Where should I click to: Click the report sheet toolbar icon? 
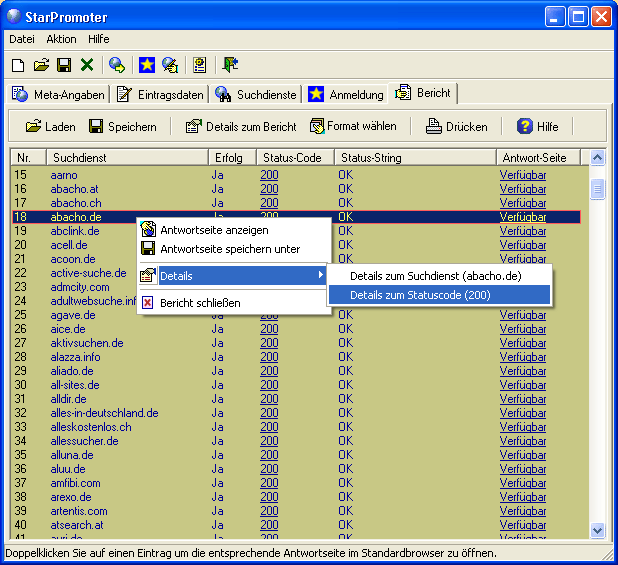[199, 65]
